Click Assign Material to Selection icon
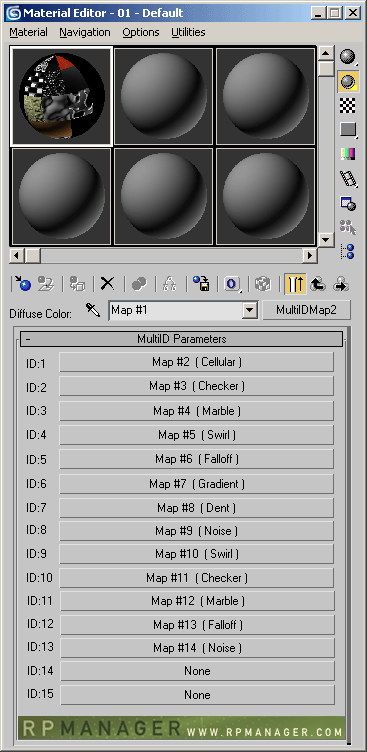Viewport: 367px width, 752px height. [77, 284]
